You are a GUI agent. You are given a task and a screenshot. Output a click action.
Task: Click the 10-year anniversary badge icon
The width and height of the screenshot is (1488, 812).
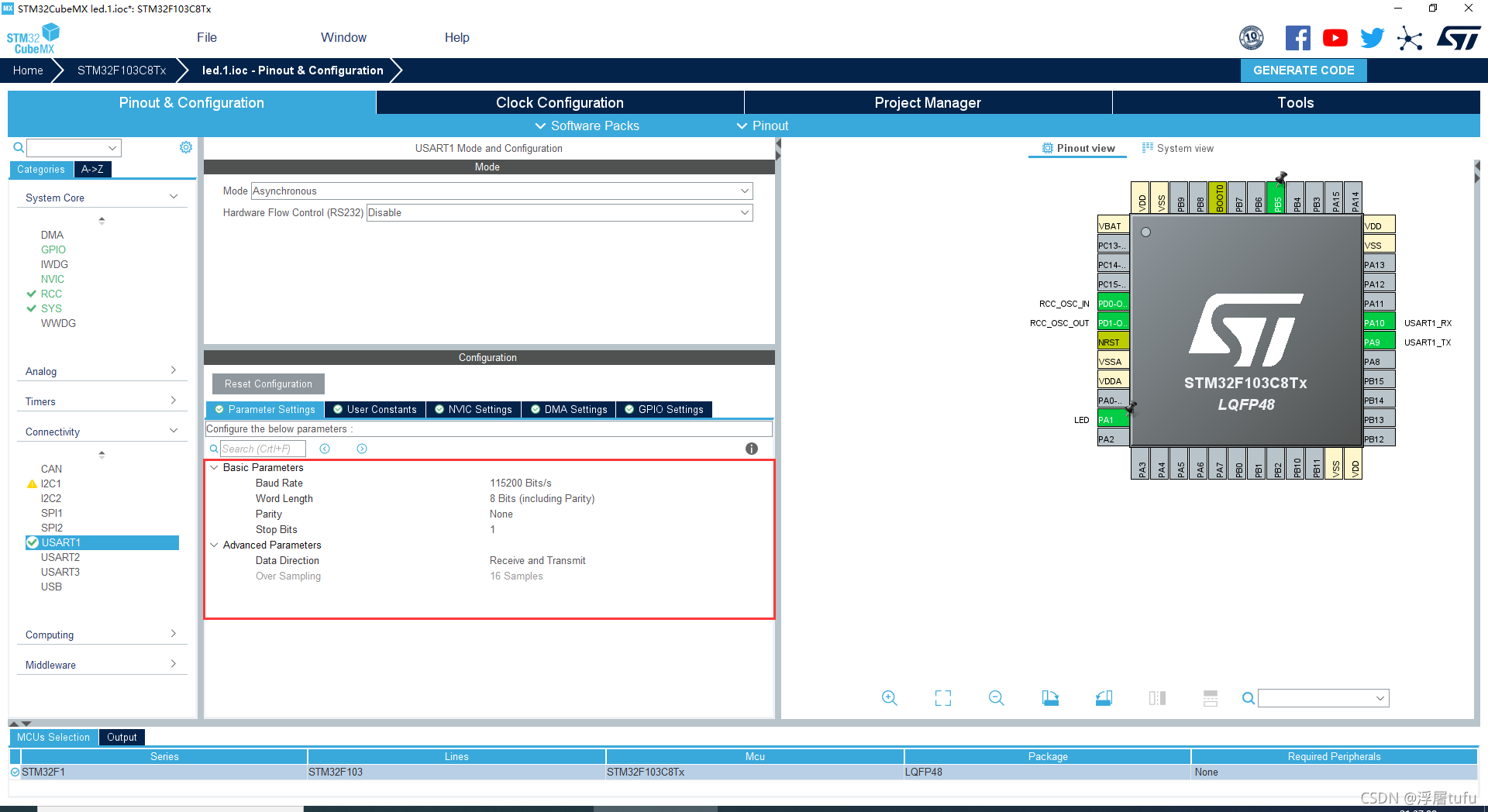click(1252, 37)
